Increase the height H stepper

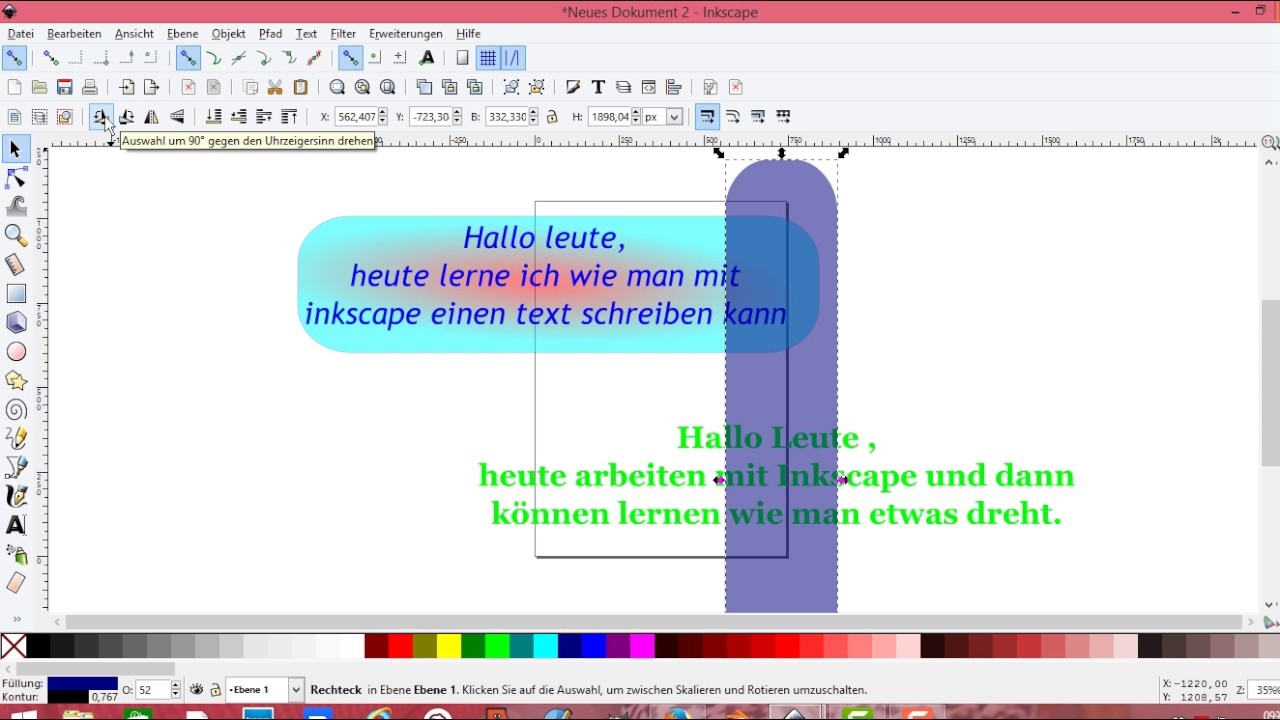634,112
